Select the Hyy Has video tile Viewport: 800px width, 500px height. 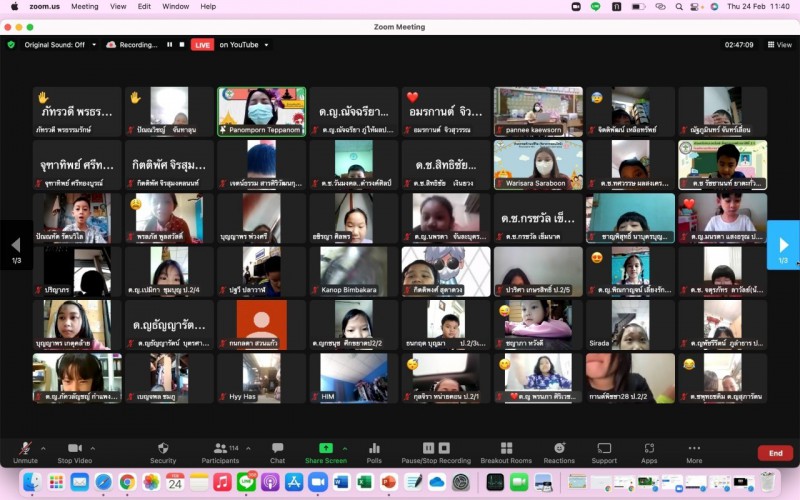[261, 378]
